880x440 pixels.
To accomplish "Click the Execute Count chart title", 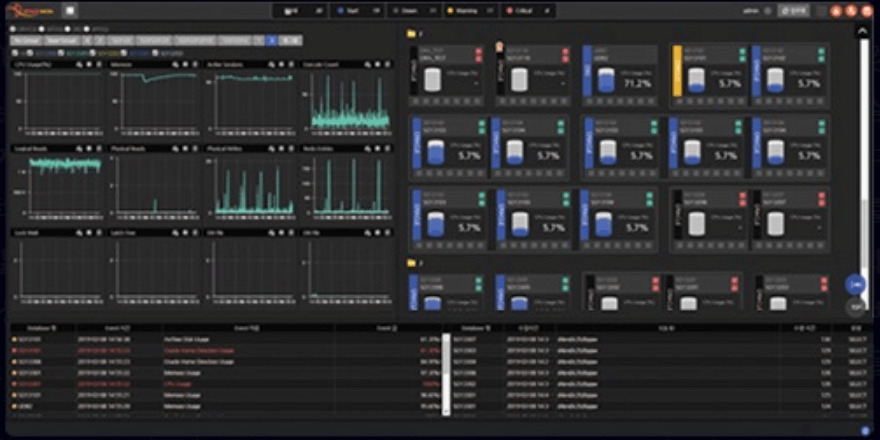I will click(320, 65).
